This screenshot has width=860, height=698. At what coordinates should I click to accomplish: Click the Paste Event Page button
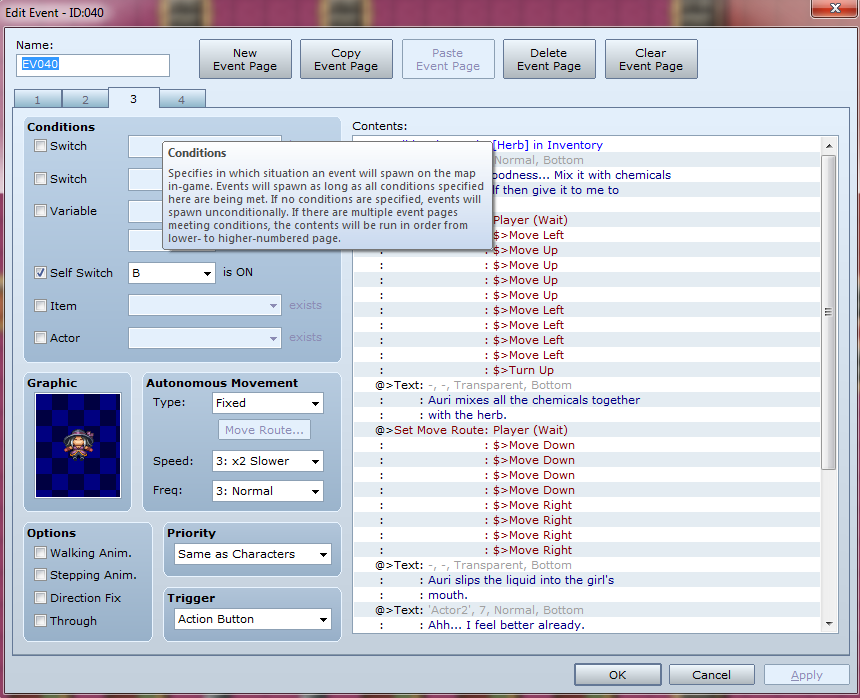coord(448,59)
